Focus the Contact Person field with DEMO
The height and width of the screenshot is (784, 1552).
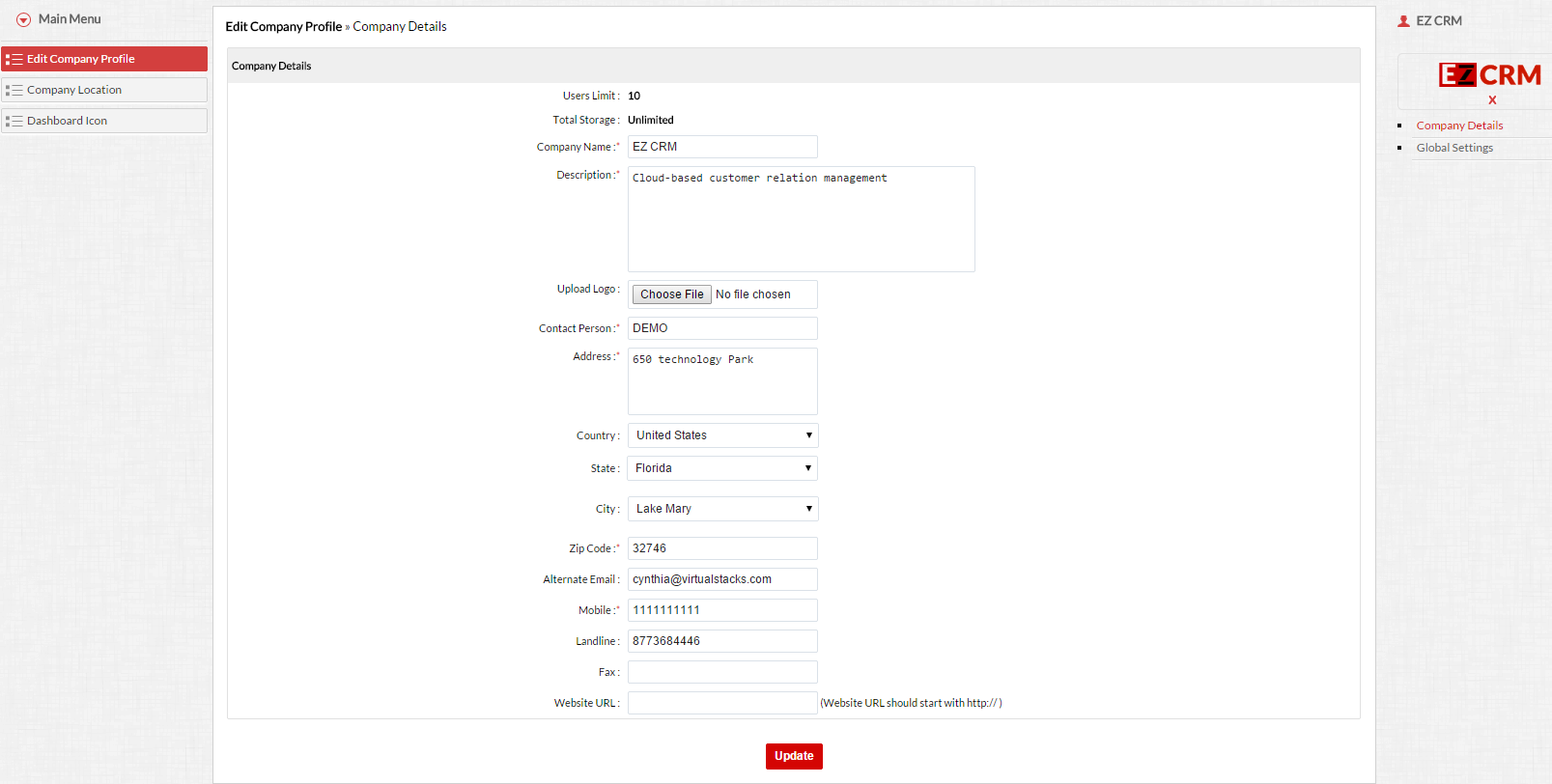pos(722,328)
